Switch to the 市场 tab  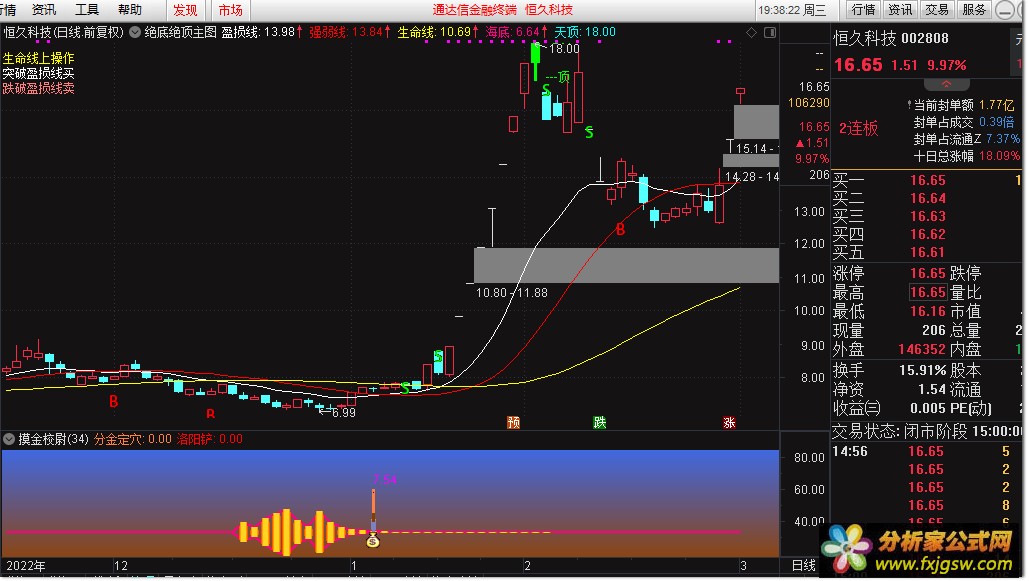(230, 10)
